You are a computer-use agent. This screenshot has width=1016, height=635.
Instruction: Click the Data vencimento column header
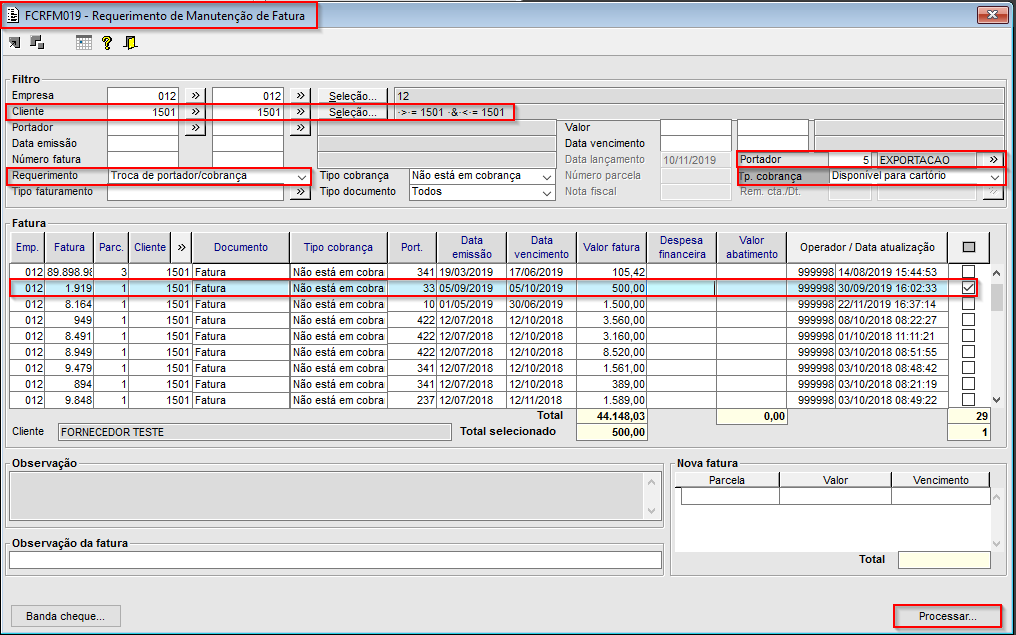[x=542, y=247]
